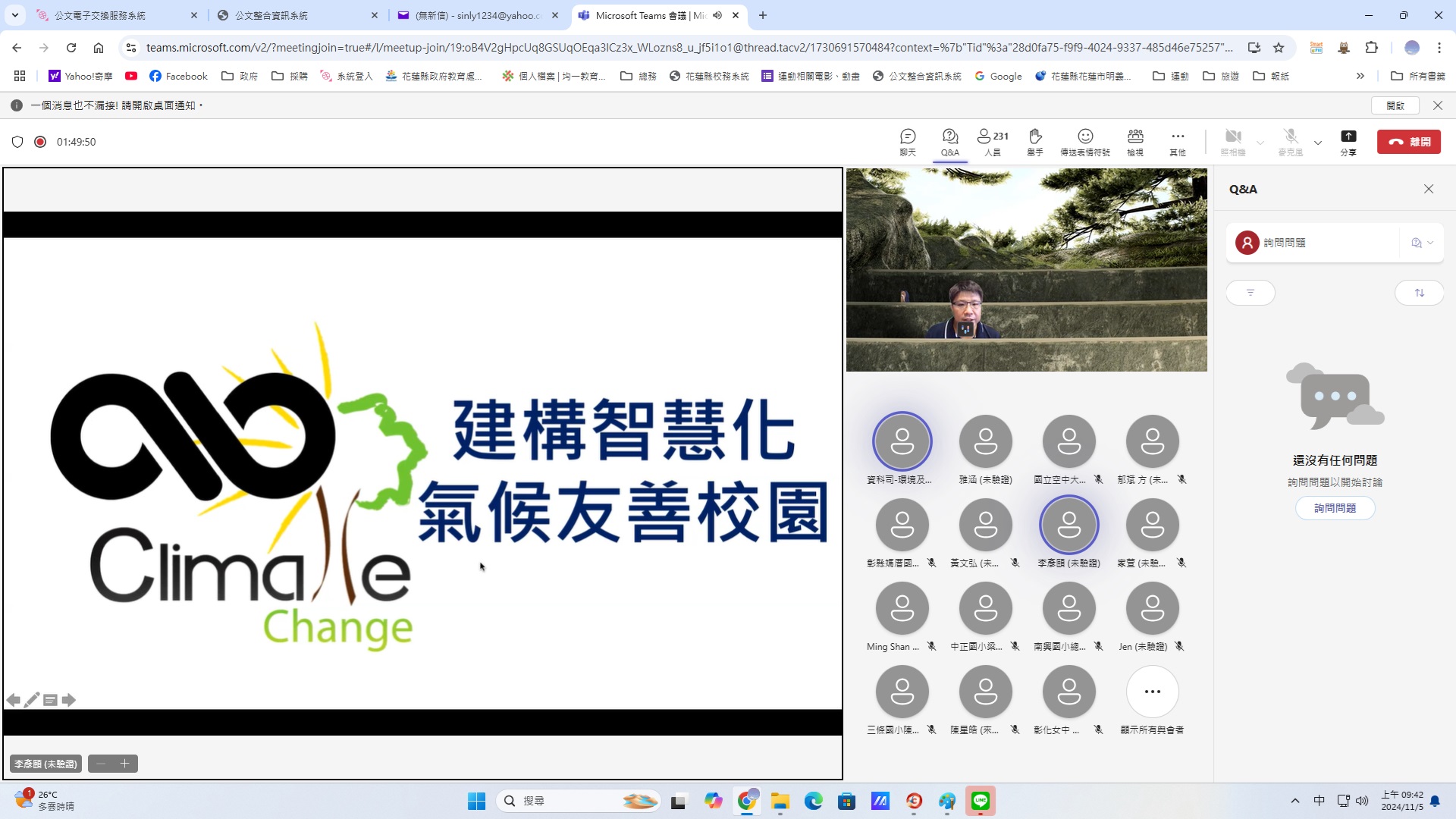
Task: Click the red Leave meeting button
Action: [1408, 142]
